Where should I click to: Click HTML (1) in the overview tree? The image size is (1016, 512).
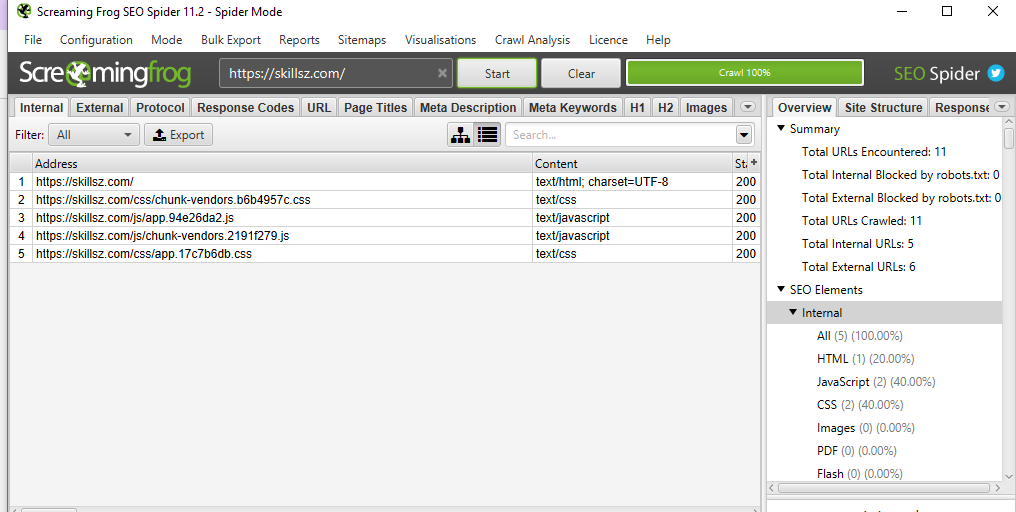(x=866, y=358)
